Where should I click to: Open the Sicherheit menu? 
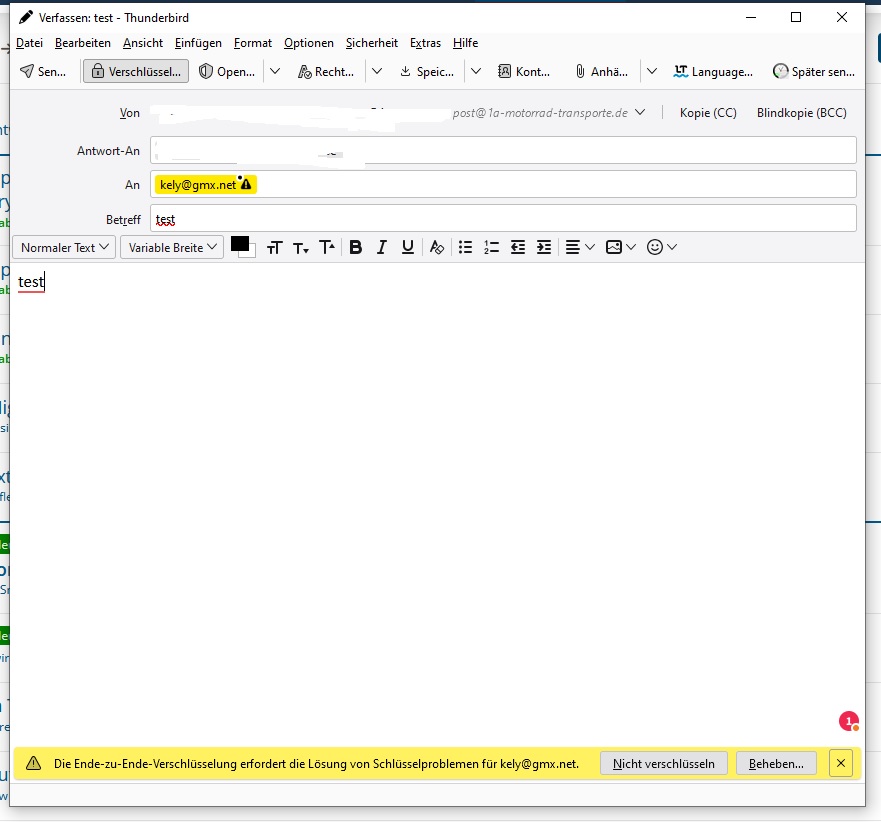(x=372, y=43)
